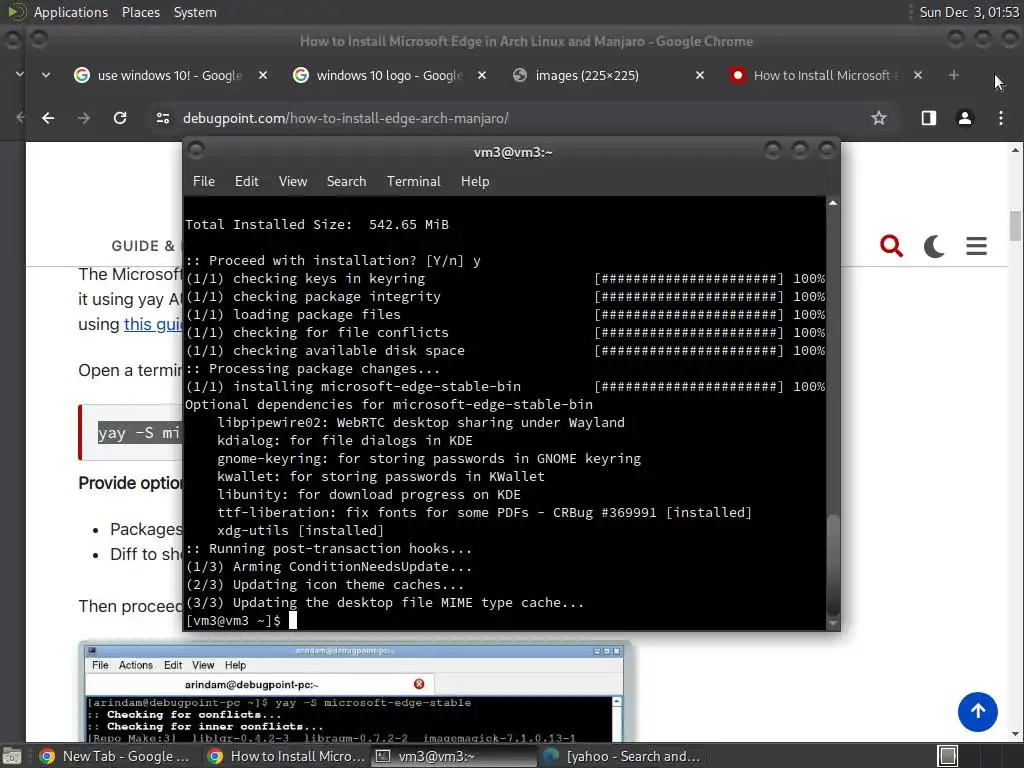Switch to 'vm3@vm3:~' taskbar window
The width and height of the screenshot is (1024, 768).
click(454, 756)
